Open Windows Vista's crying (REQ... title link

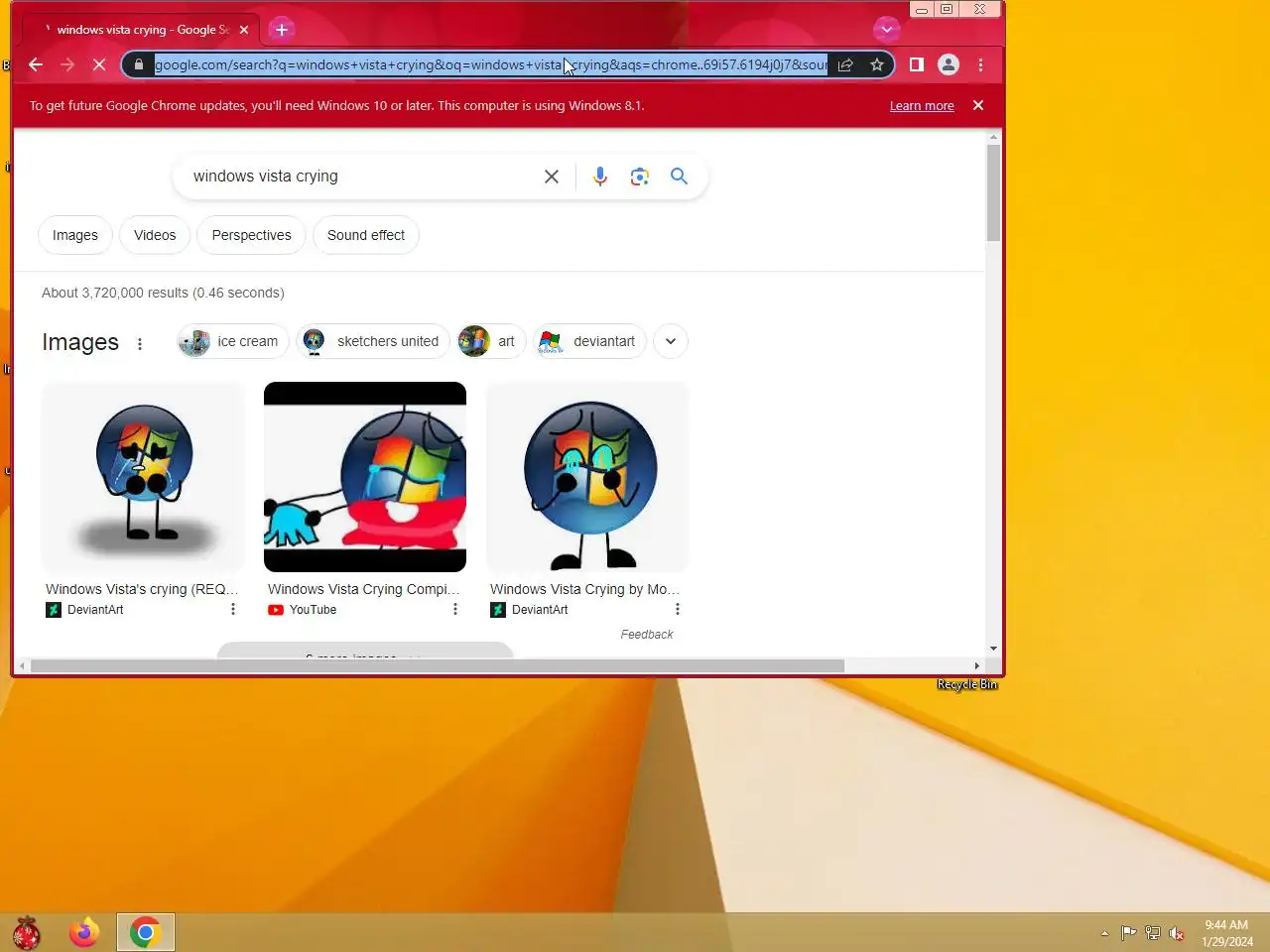(x=142, y=589)
